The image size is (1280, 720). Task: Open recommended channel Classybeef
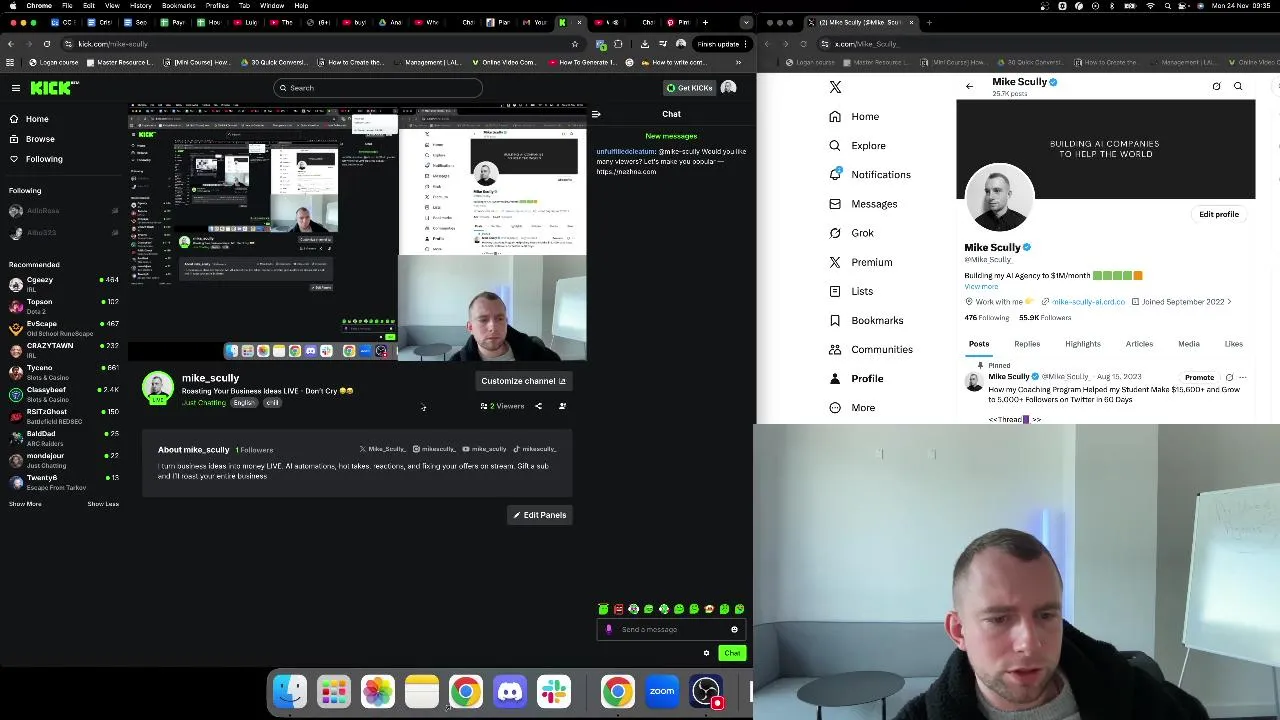tap(63, 394)
